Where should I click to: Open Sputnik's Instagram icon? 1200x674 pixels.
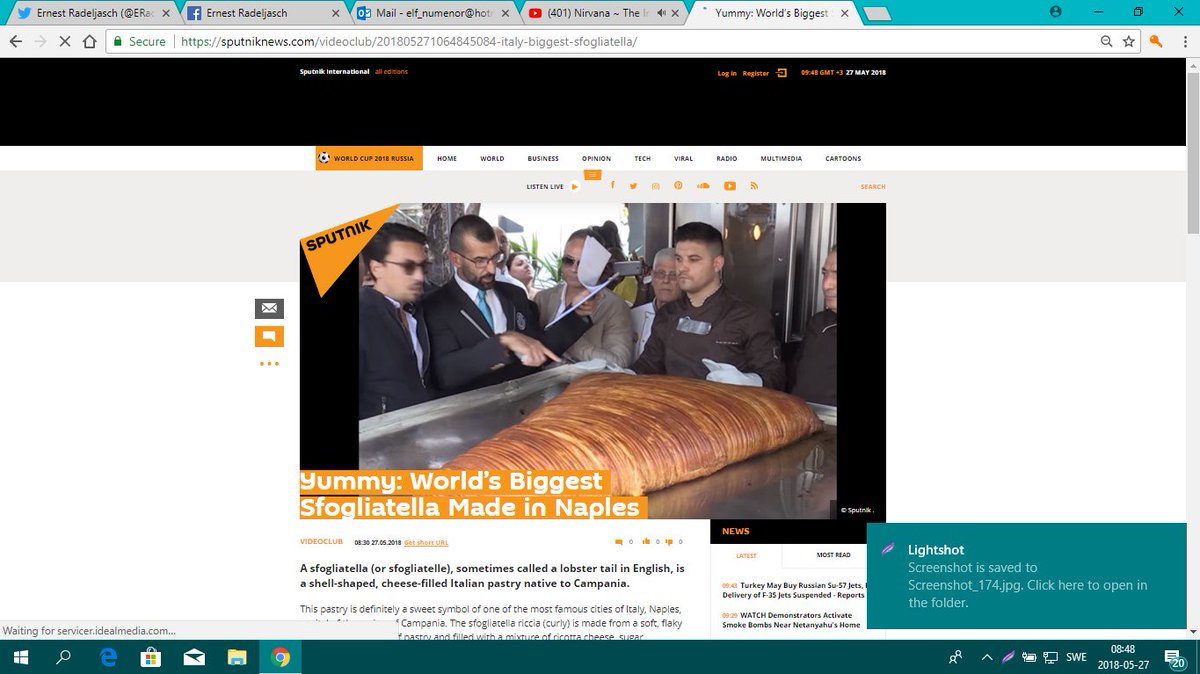click(x=656, y=186)
